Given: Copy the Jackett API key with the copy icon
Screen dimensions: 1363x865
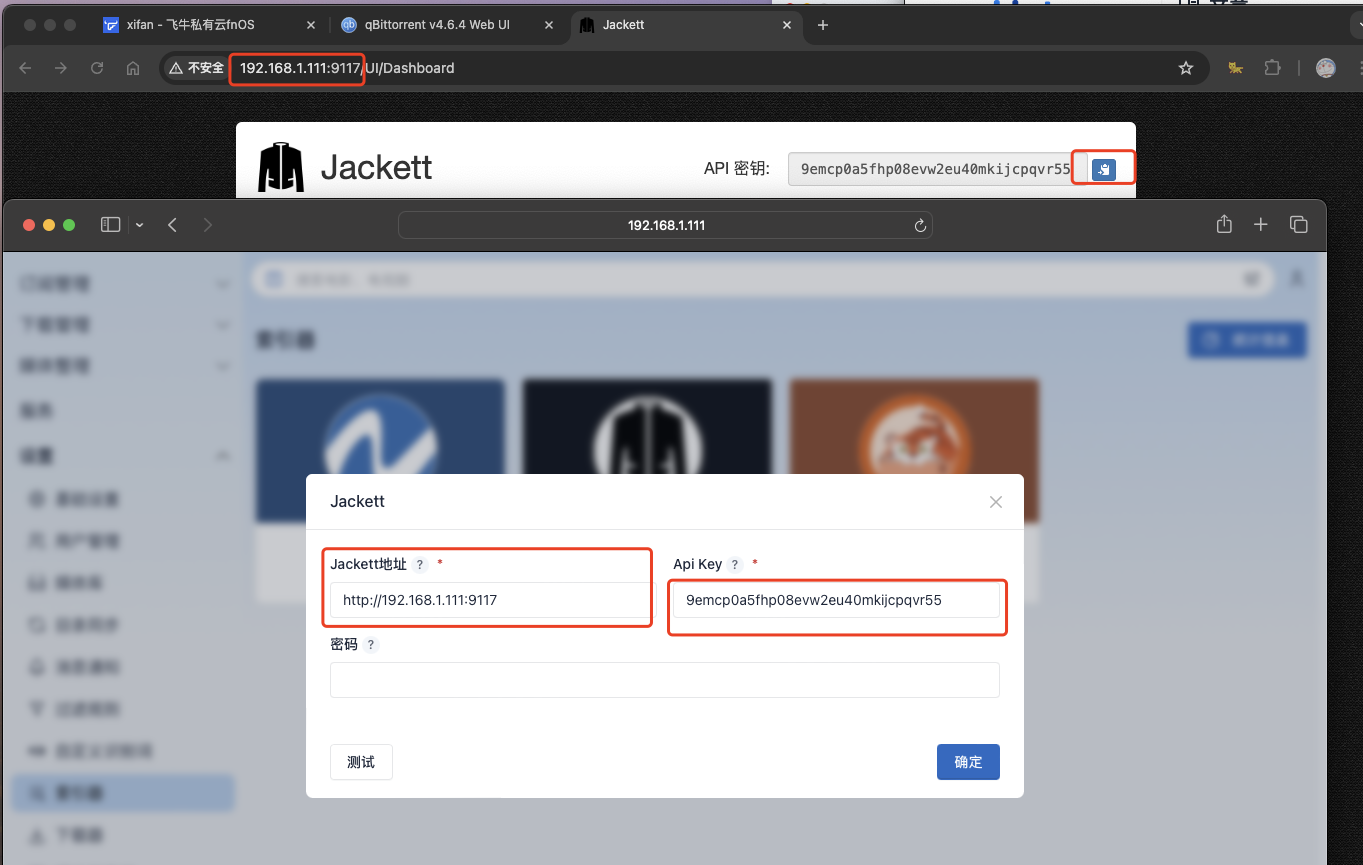Looking at the screenshot, I should [x=1104, y=170].
